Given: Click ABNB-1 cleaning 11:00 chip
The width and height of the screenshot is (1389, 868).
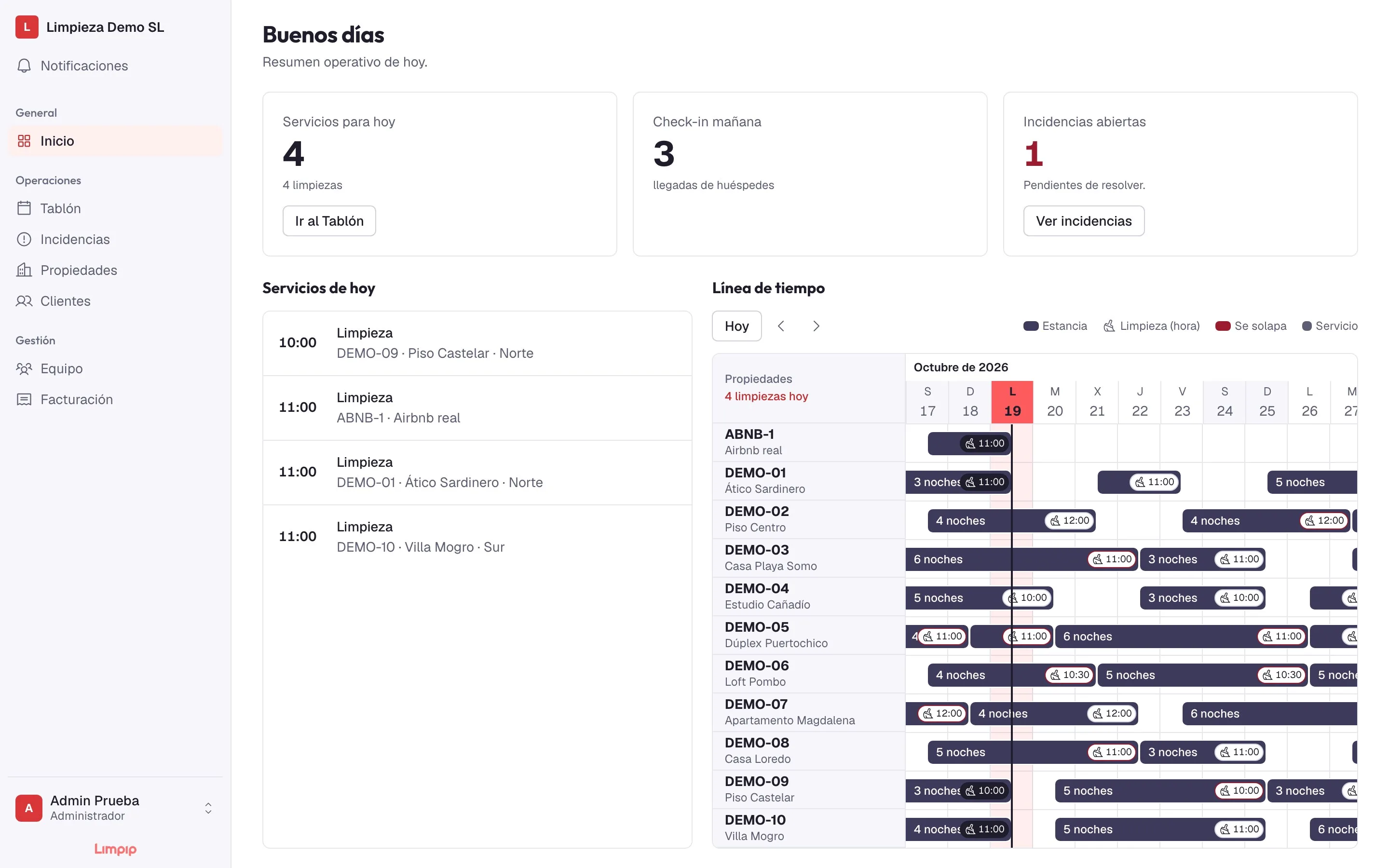Looking at the screenshot, I should pos(985,443).
